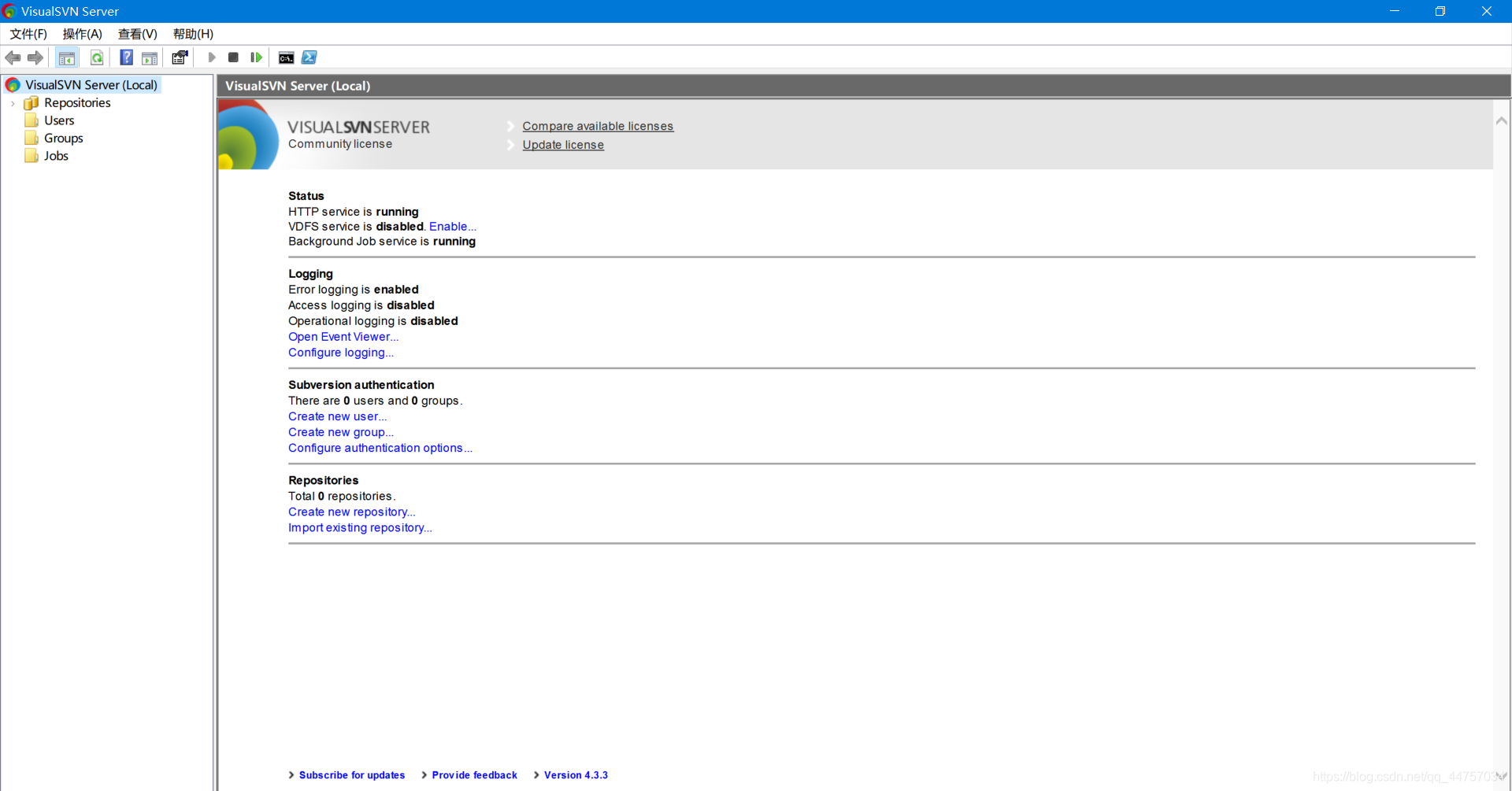Click the Restart service icon
This screenshot has height=791, width=1512.
click(256, 57)
